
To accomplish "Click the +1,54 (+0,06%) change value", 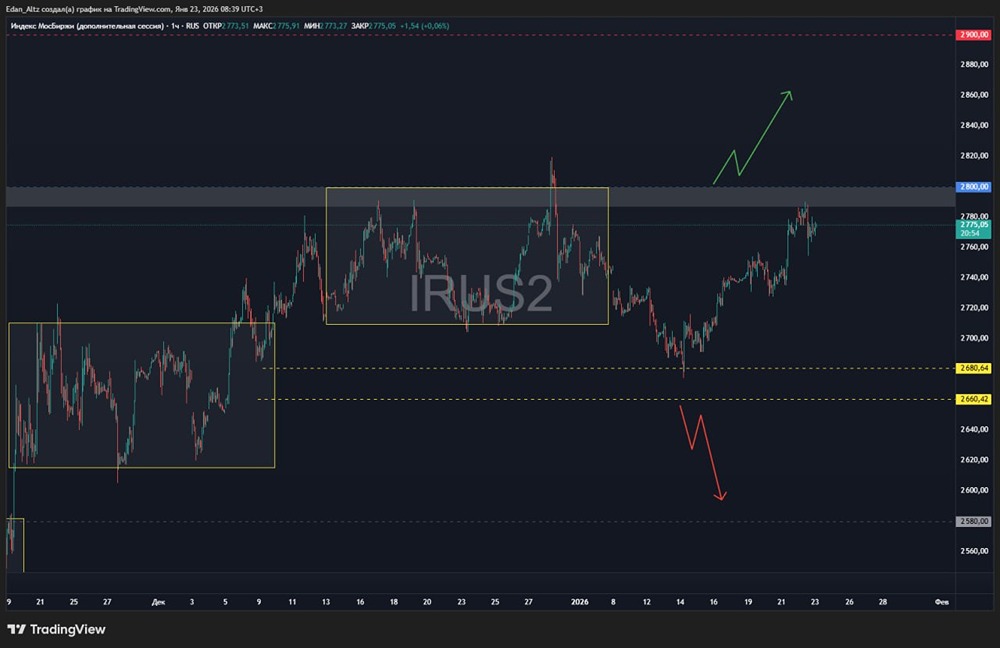I will (425, 26).
